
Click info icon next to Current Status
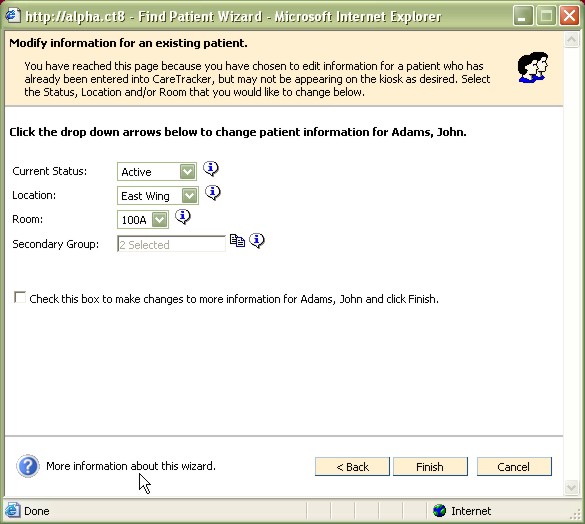click(211, 169)
